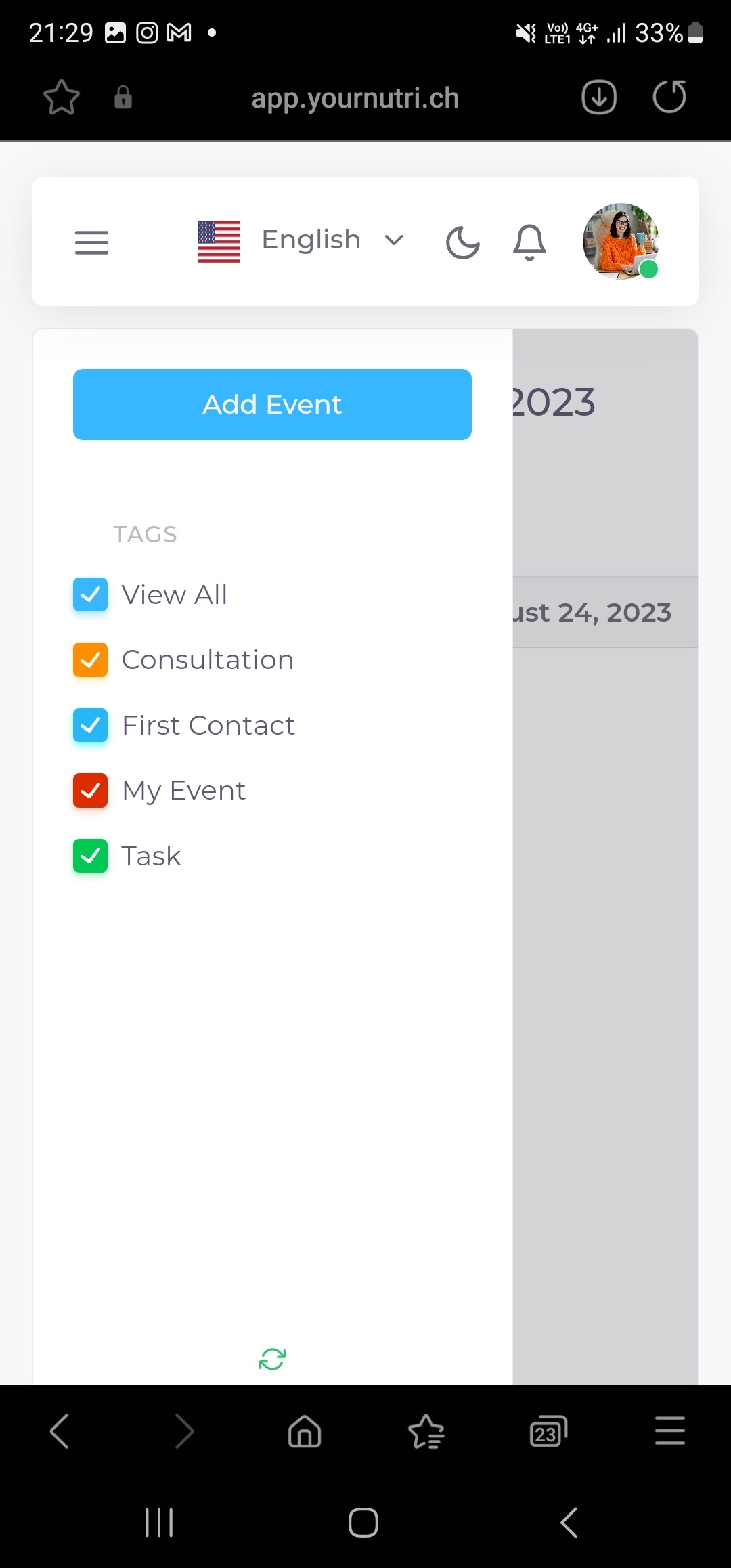
Task: Bookmark the page with the star icon
Action: click(61, 97)
